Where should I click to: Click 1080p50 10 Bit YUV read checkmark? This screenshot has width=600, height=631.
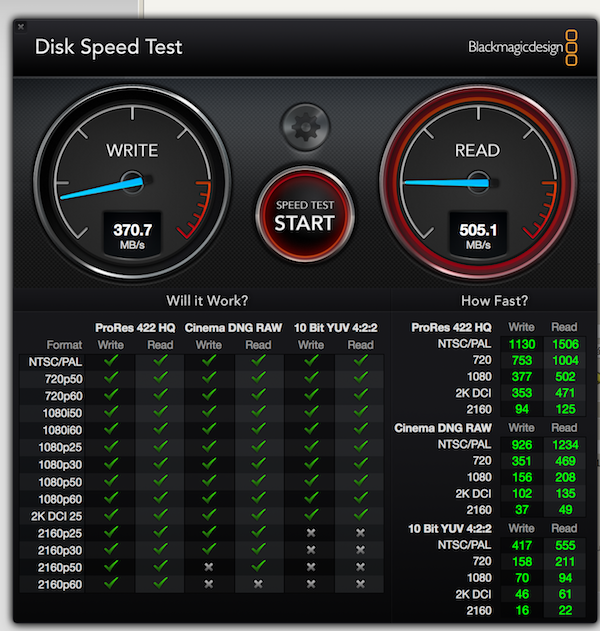pos(361,480)
